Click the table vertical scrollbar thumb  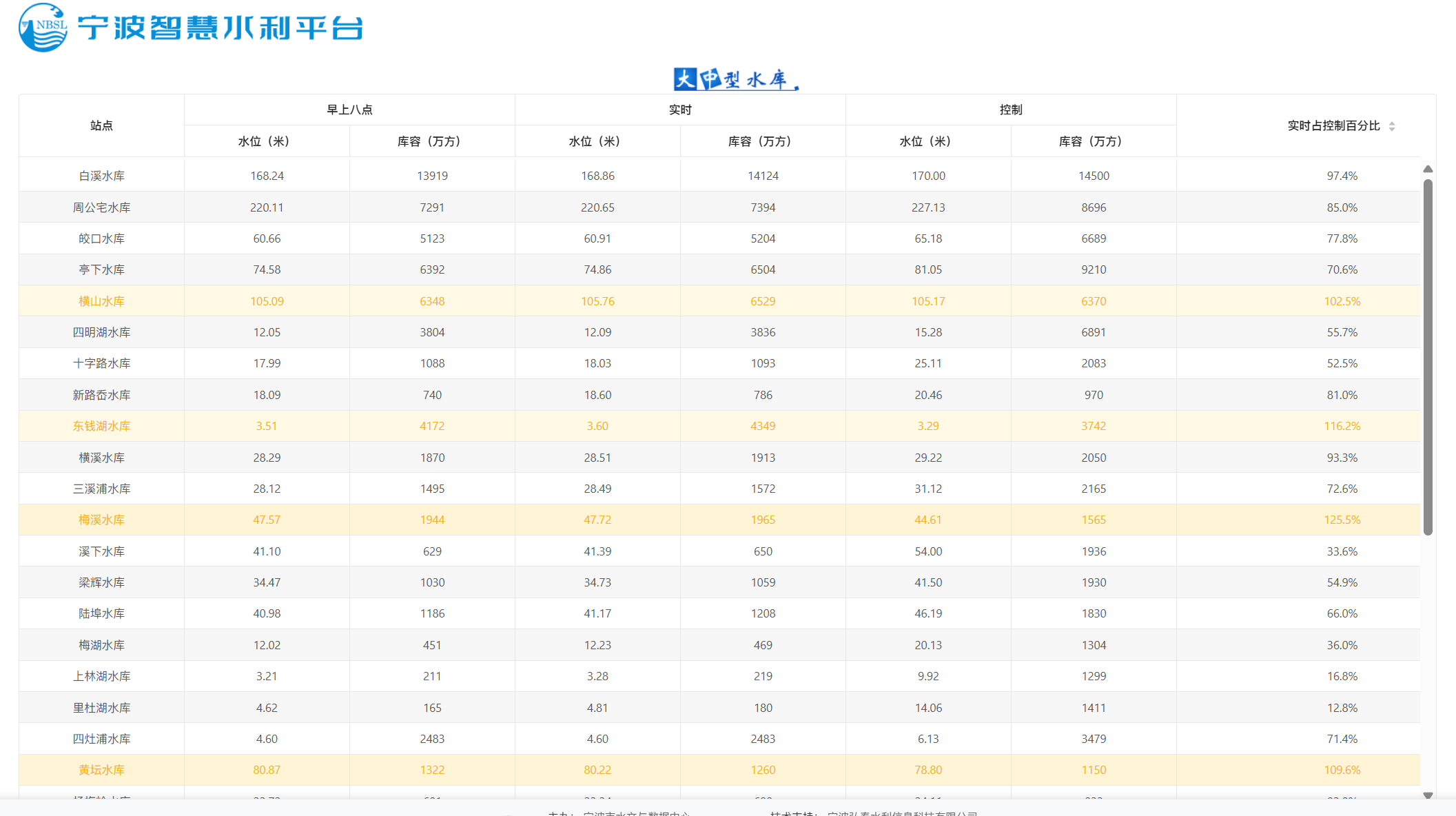click(1428, 357)
